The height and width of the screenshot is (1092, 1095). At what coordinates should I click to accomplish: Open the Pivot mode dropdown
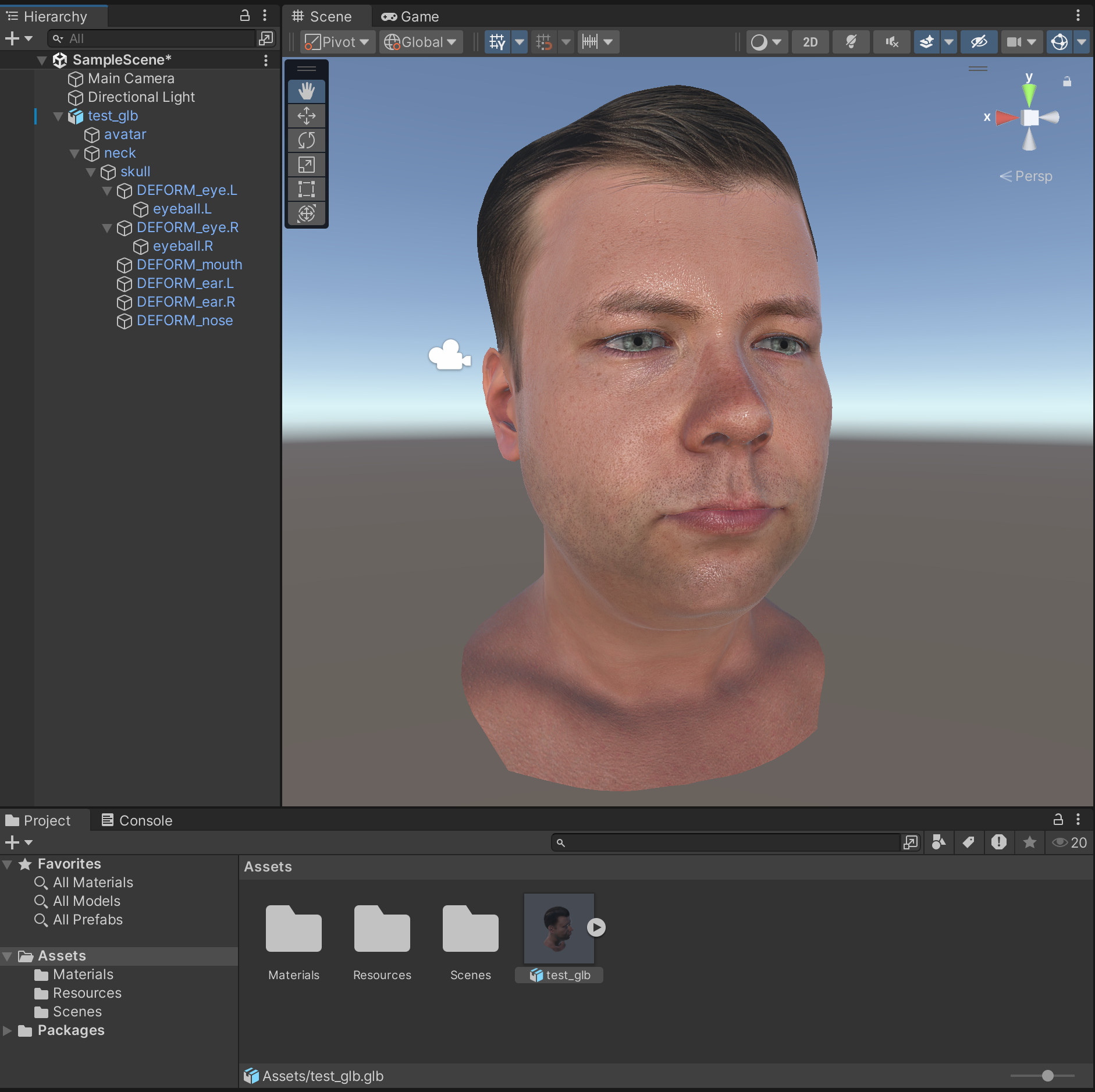tap(337, 42)
